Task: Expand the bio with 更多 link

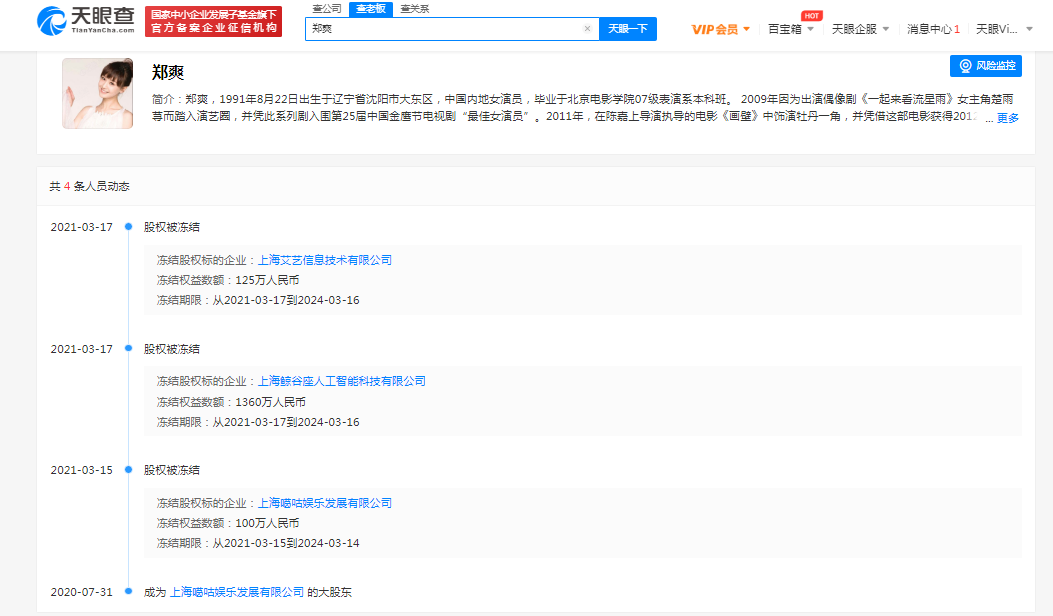Action: click(1007, 118)
